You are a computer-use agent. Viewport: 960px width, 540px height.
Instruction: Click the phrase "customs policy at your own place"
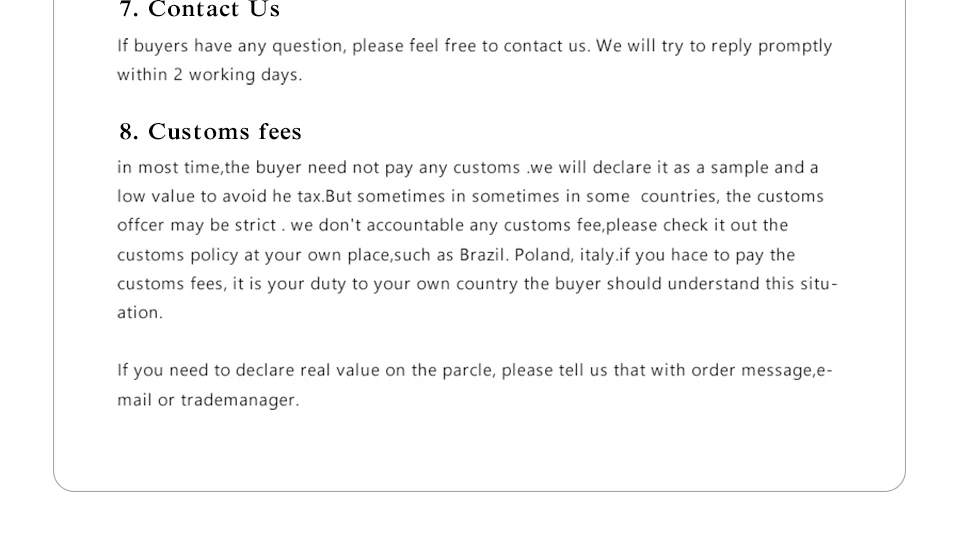click(259, 255)
